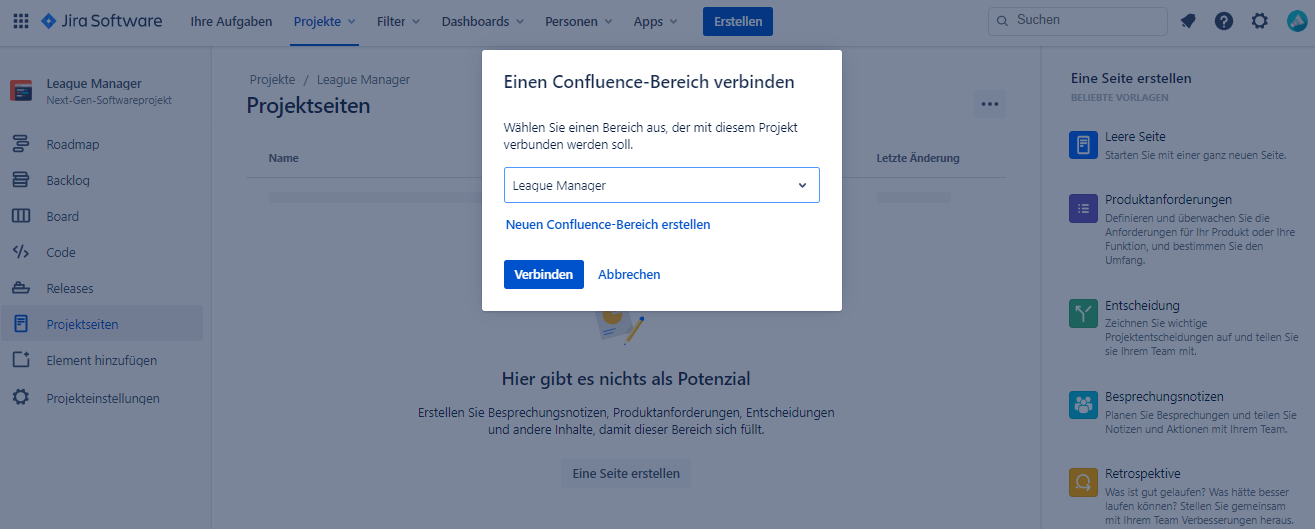Click the user avatar icon
The height and width of the screenshot is (529, 1315).
(x=1296, y=21)
